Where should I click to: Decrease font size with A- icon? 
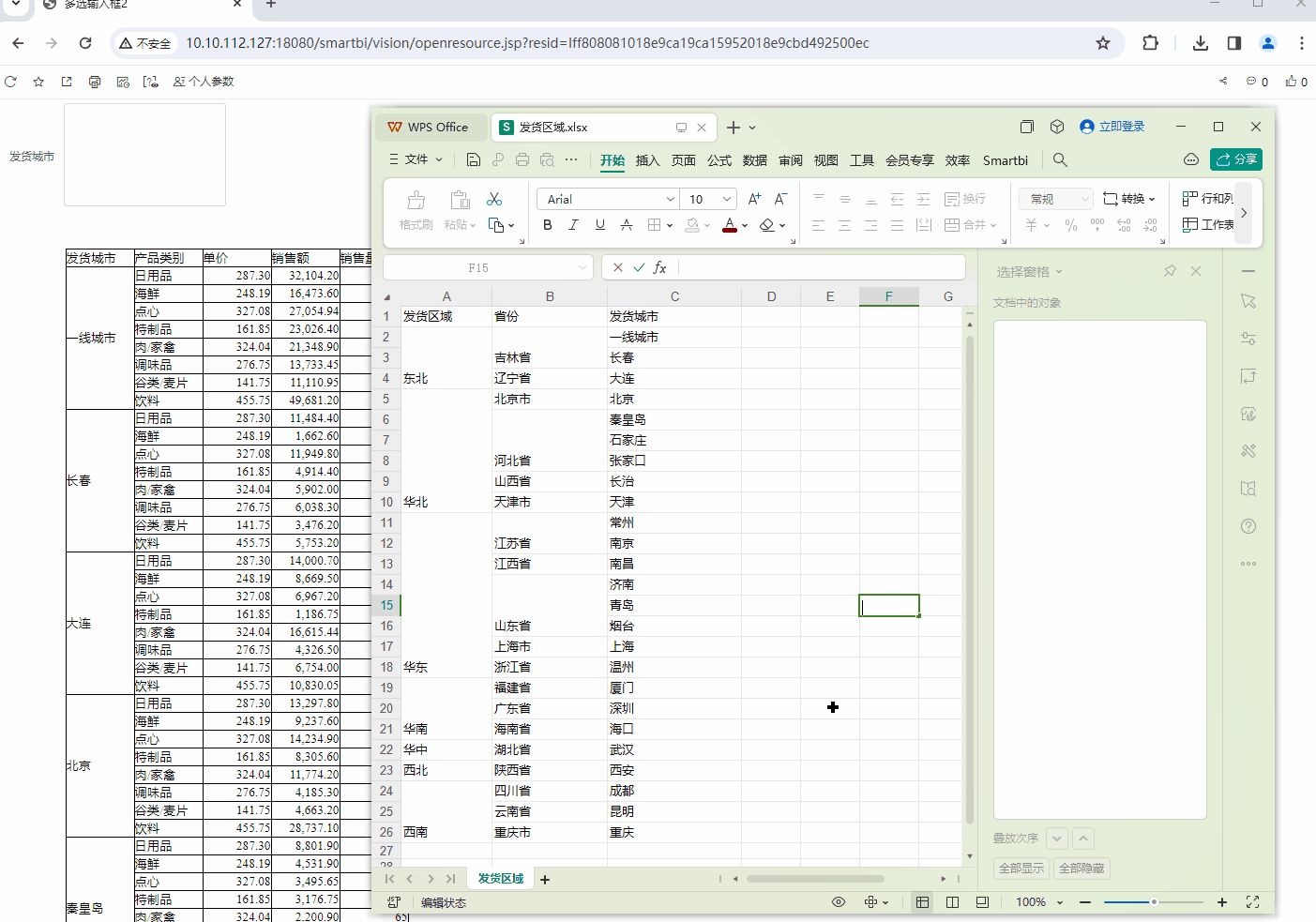coord(780,199)
